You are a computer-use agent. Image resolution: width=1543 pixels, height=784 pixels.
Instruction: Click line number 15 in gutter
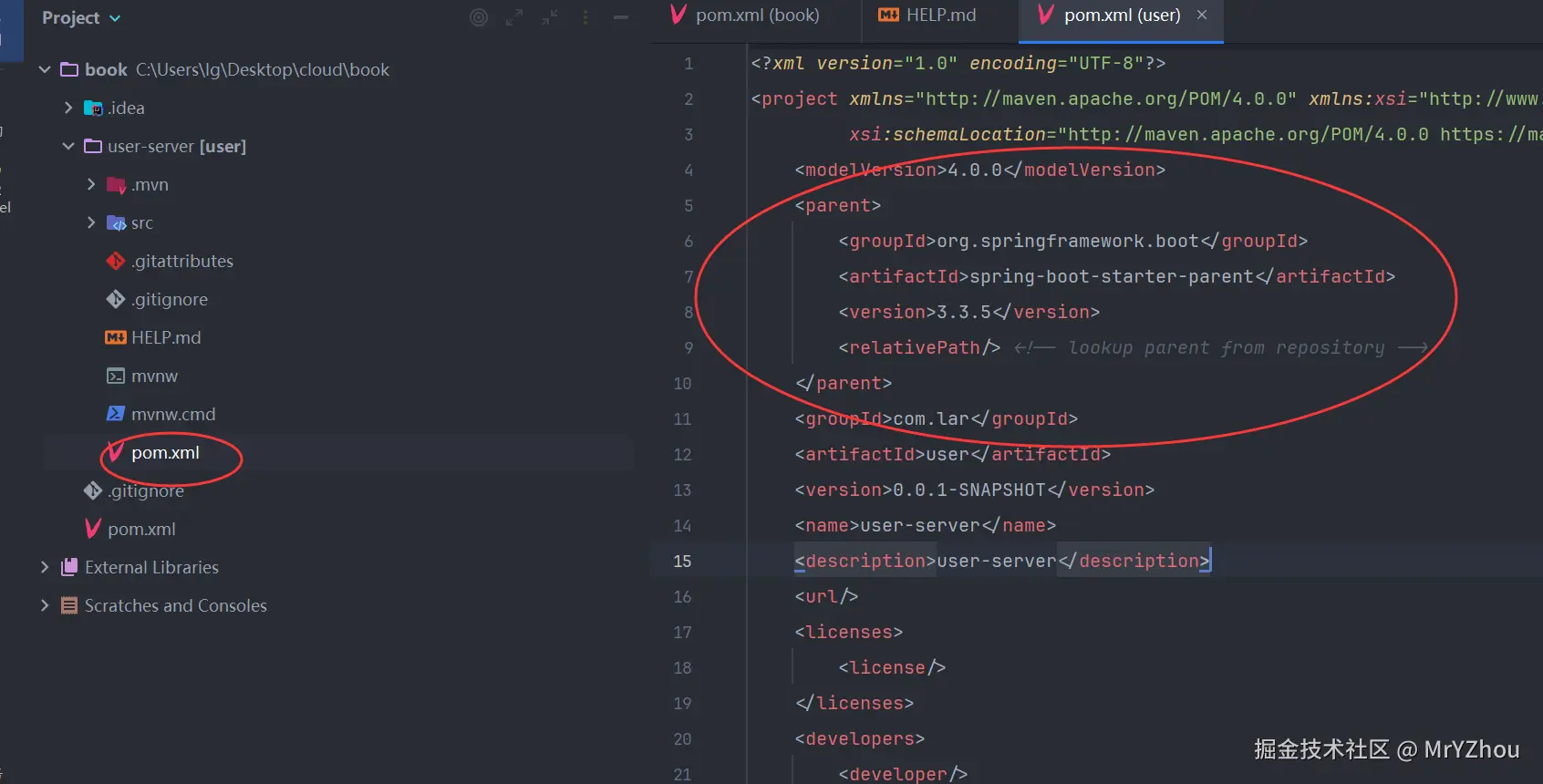tap(682, 561)
